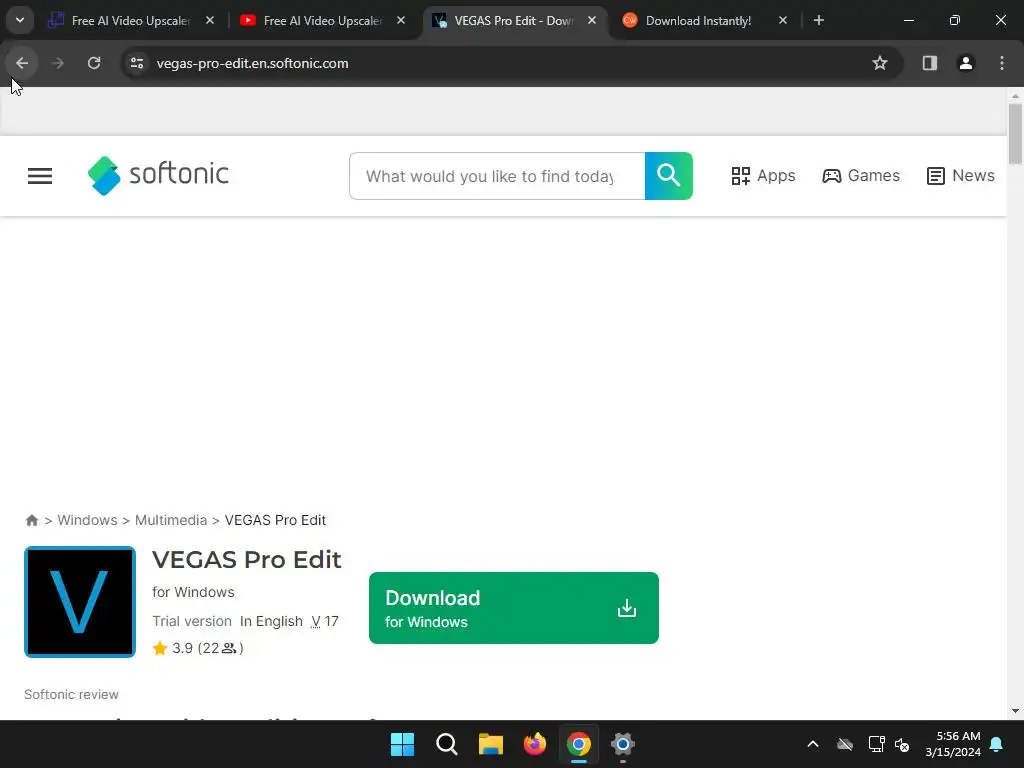The width and height of the screenshot is (1024, 768).
Task: Open the Windows Start menu
Action: click(402, 744)
